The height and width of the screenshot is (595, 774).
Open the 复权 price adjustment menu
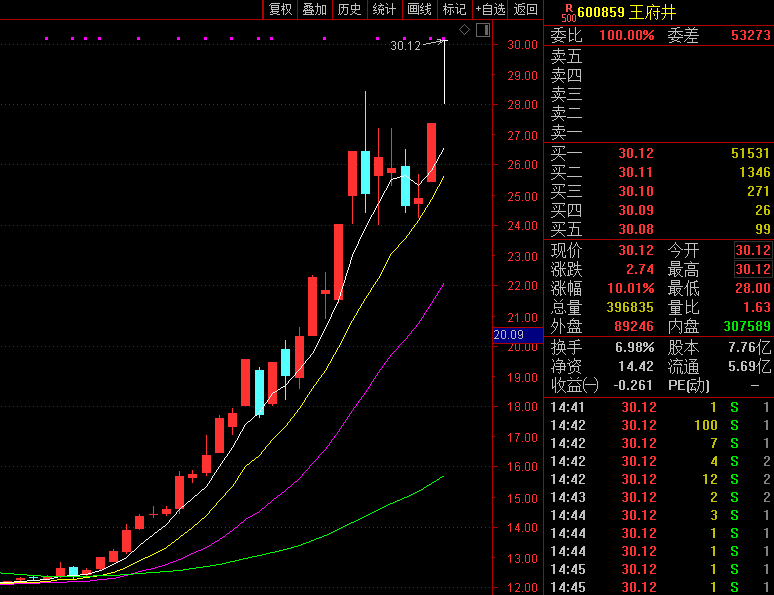click(280, 9)
